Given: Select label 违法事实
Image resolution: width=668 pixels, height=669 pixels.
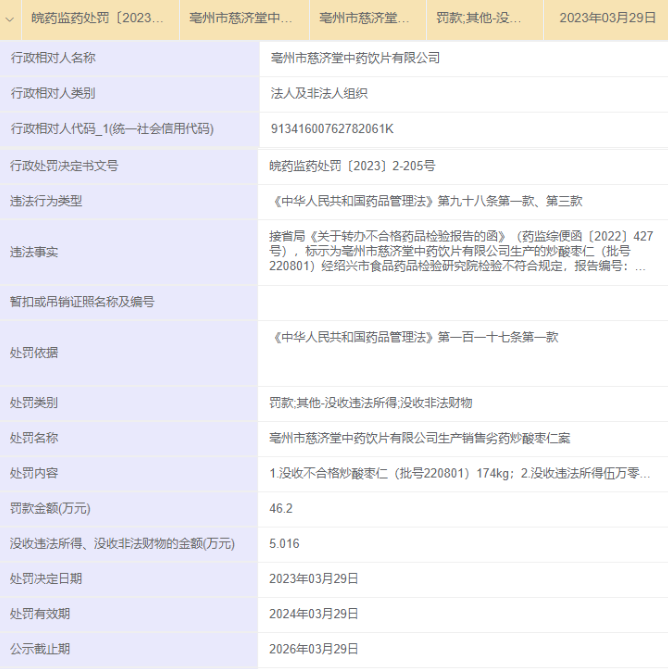Looking at the screenshot, I should click(34, 252).
